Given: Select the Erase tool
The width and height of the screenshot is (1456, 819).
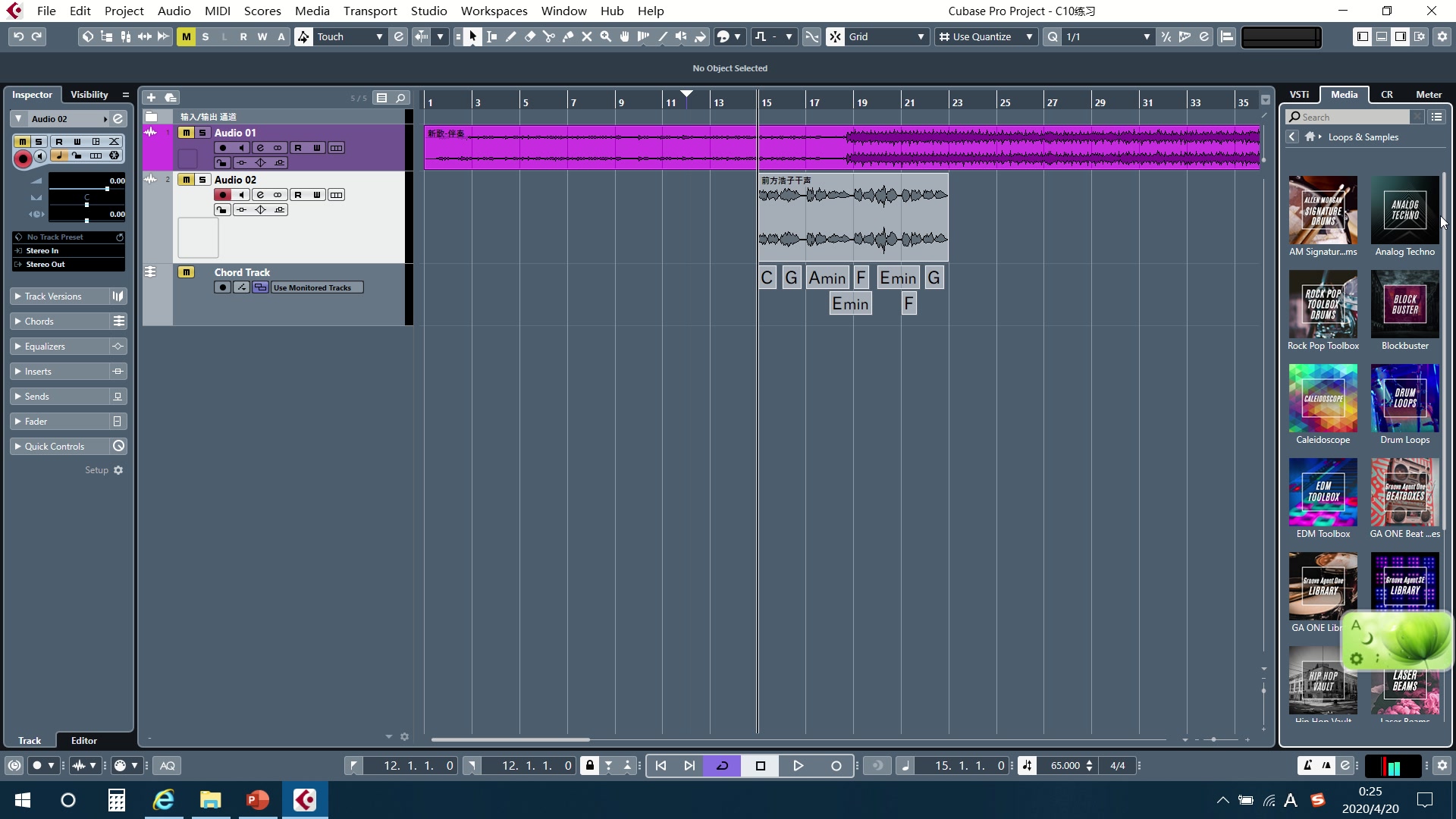Looking at the screenshot, I should (x=530, y=36).
